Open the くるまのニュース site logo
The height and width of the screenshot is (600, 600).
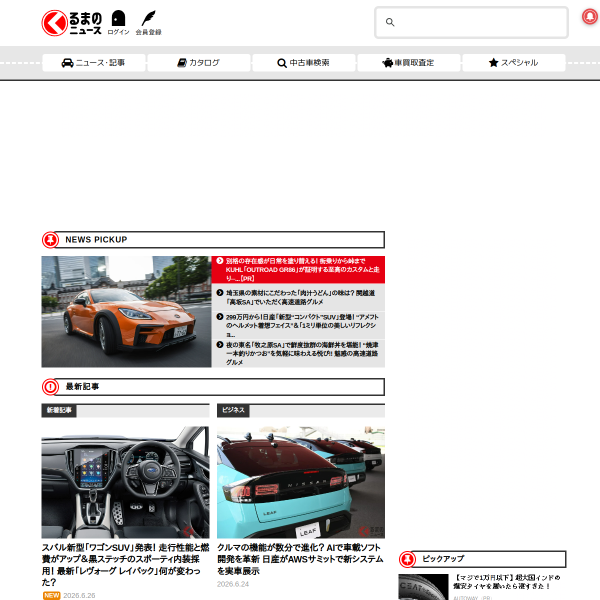pyautogui.click(x=72, y=23)
